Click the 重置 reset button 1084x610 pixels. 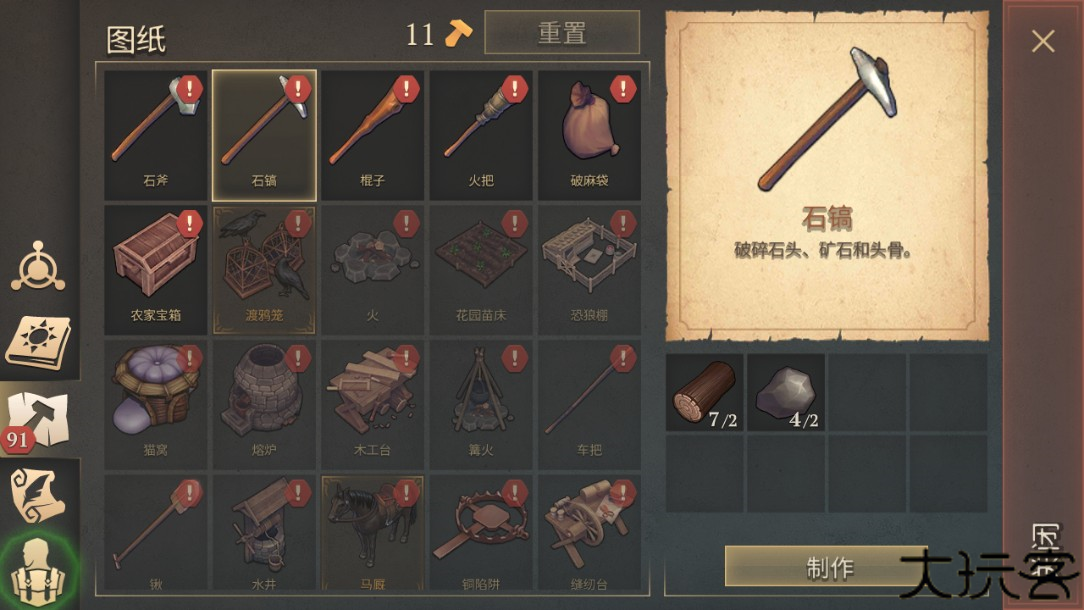[x=562, y=33]
